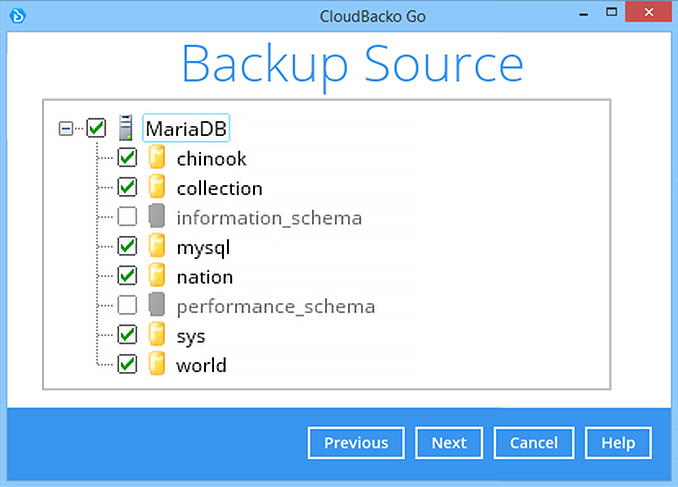
Task: Cancel the backup set wizard
Action: click(x=534, y=443)
